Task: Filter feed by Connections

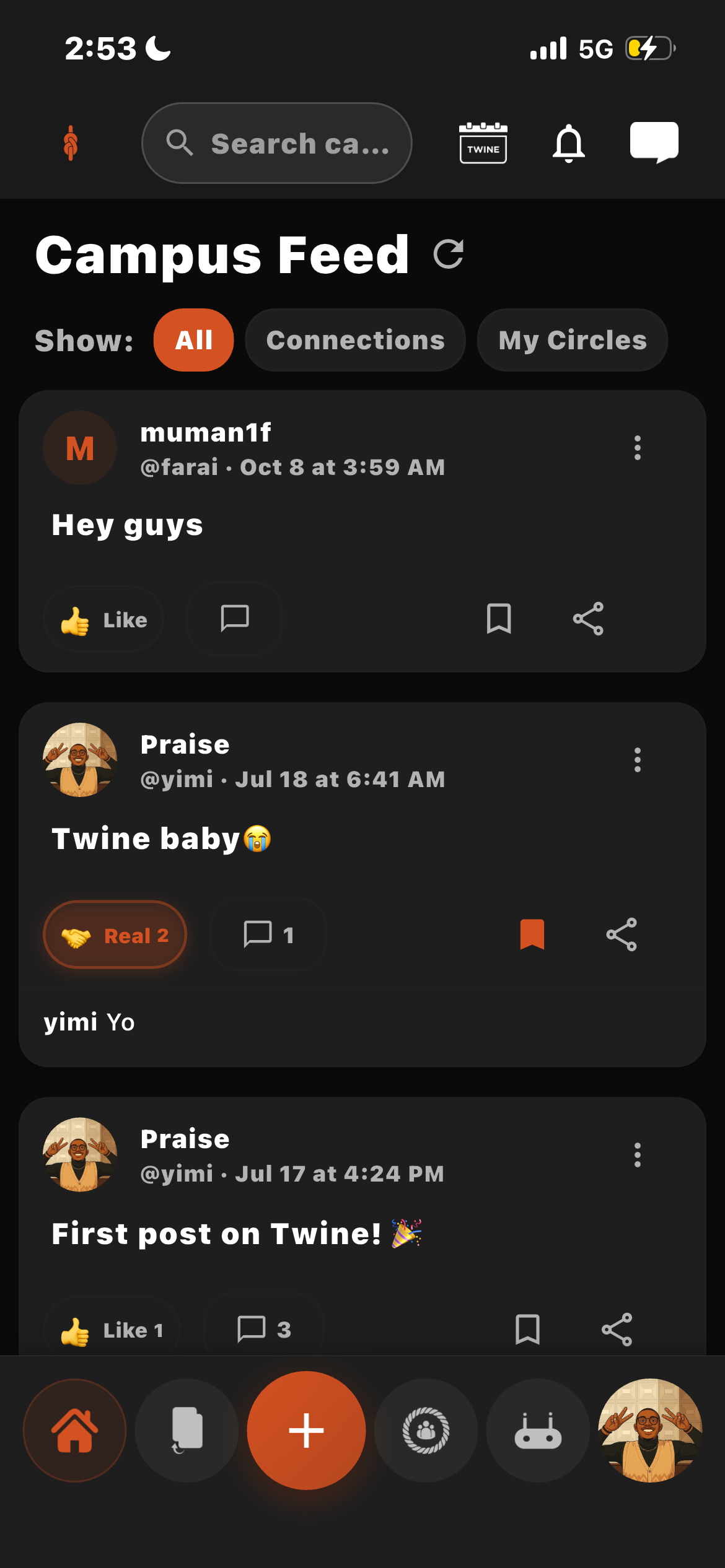Action: (x=355, y=340)
